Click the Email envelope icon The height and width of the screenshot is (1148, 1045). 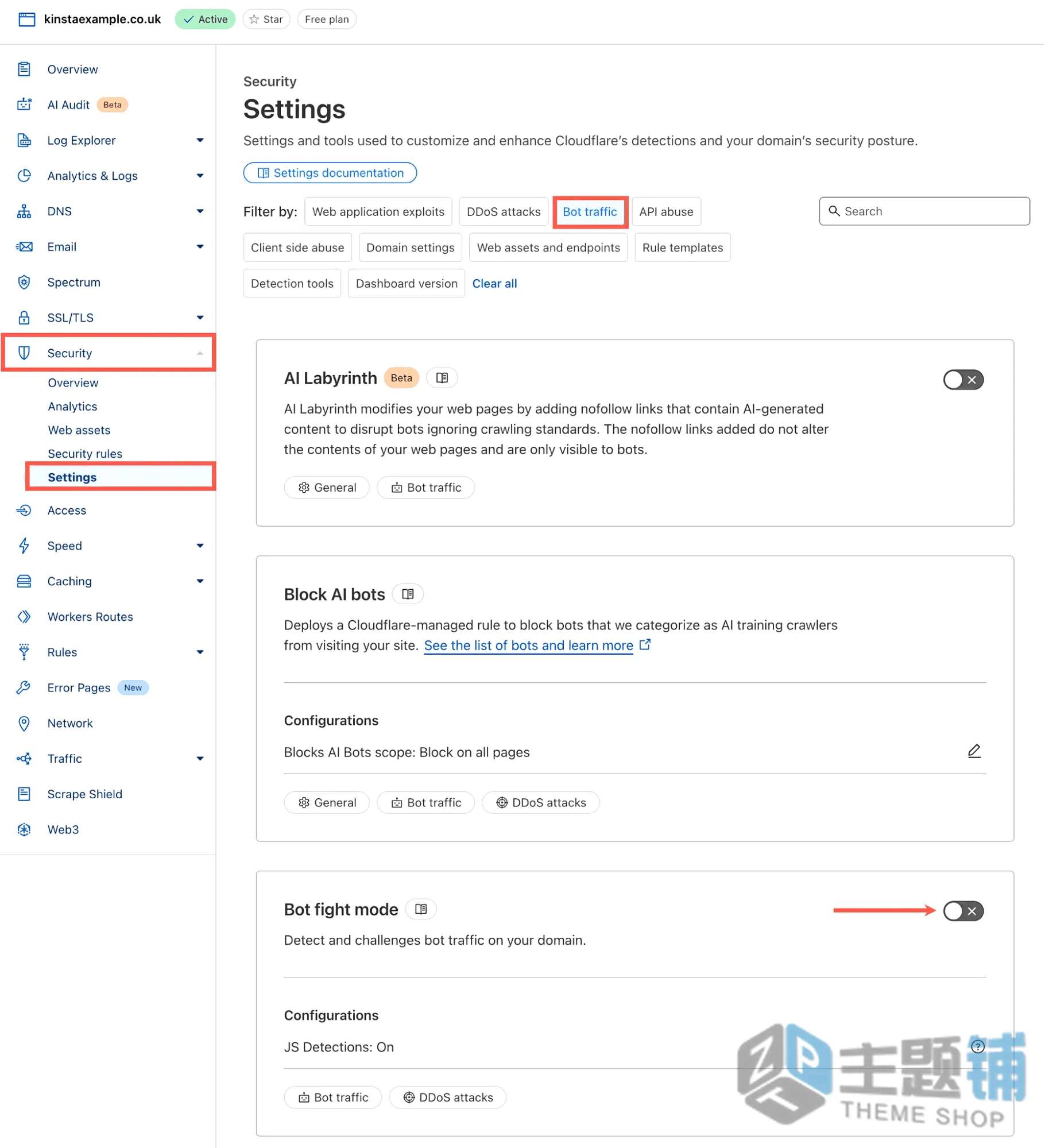tap(24, 247)
